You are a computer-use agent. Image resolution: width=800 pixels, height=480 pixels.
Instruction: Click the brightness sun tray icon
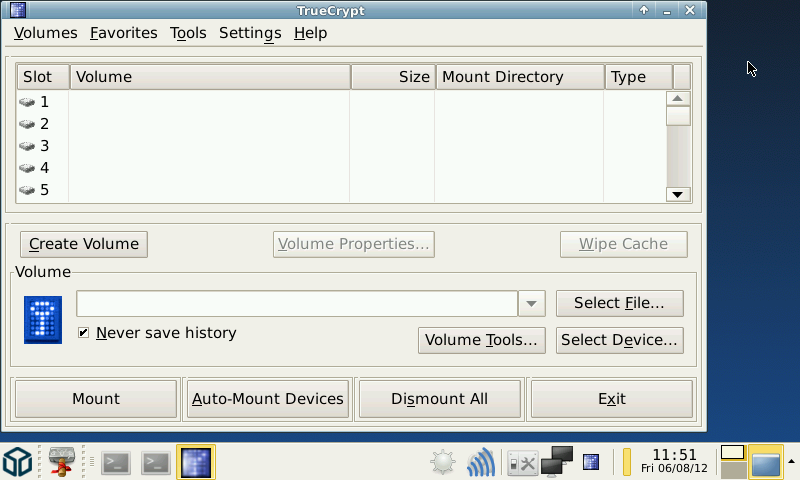point(442,462)
